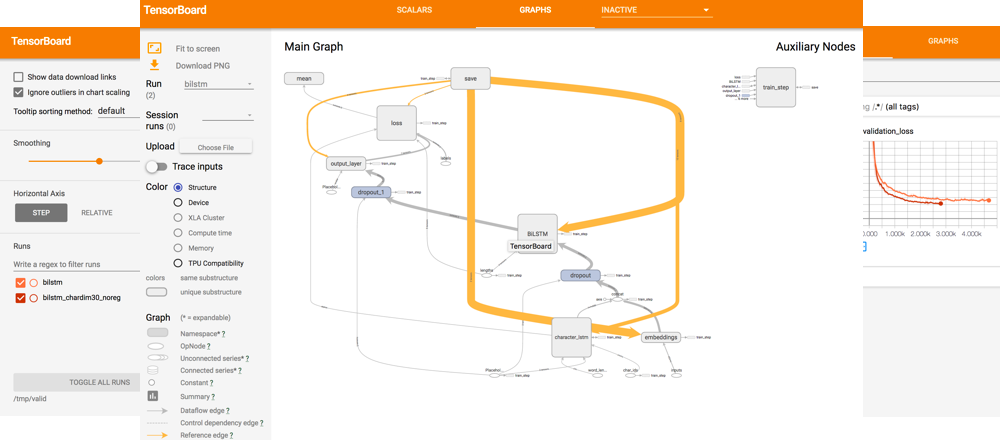Click the lengths op node ellipse
1000x440 pixels.
[487, 275]
